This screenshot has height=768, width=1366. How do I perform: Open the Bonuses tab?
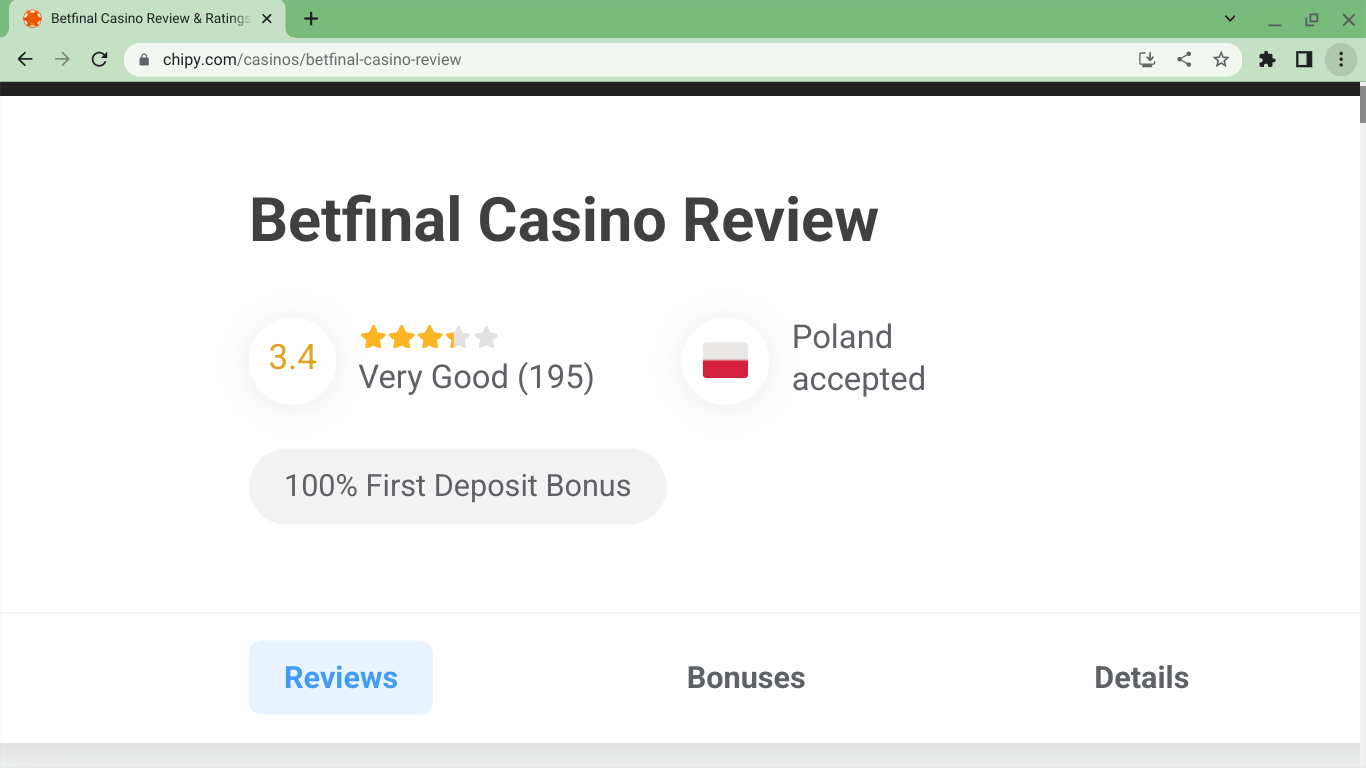(746, 678)
